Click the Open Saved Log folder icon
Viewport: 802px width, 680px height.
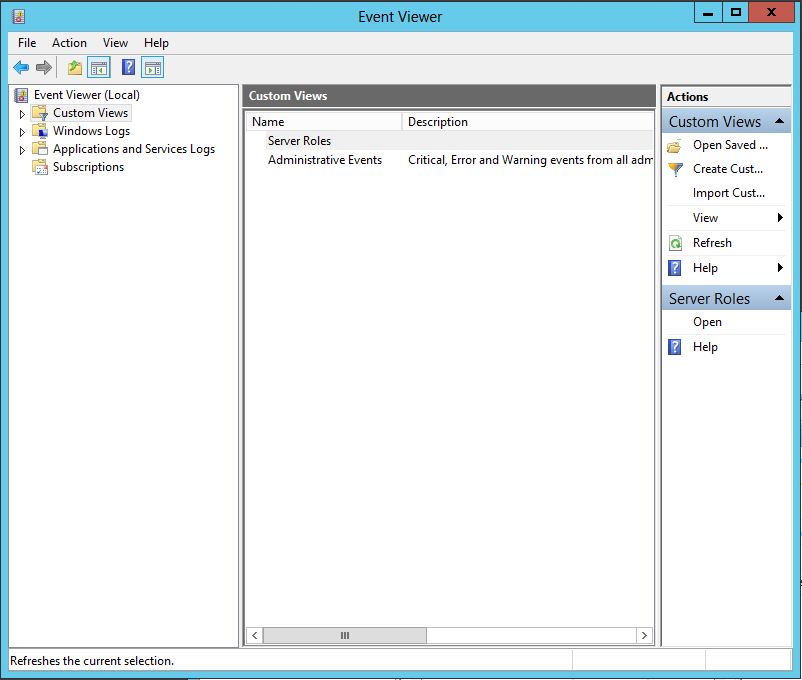coord(675,145)
